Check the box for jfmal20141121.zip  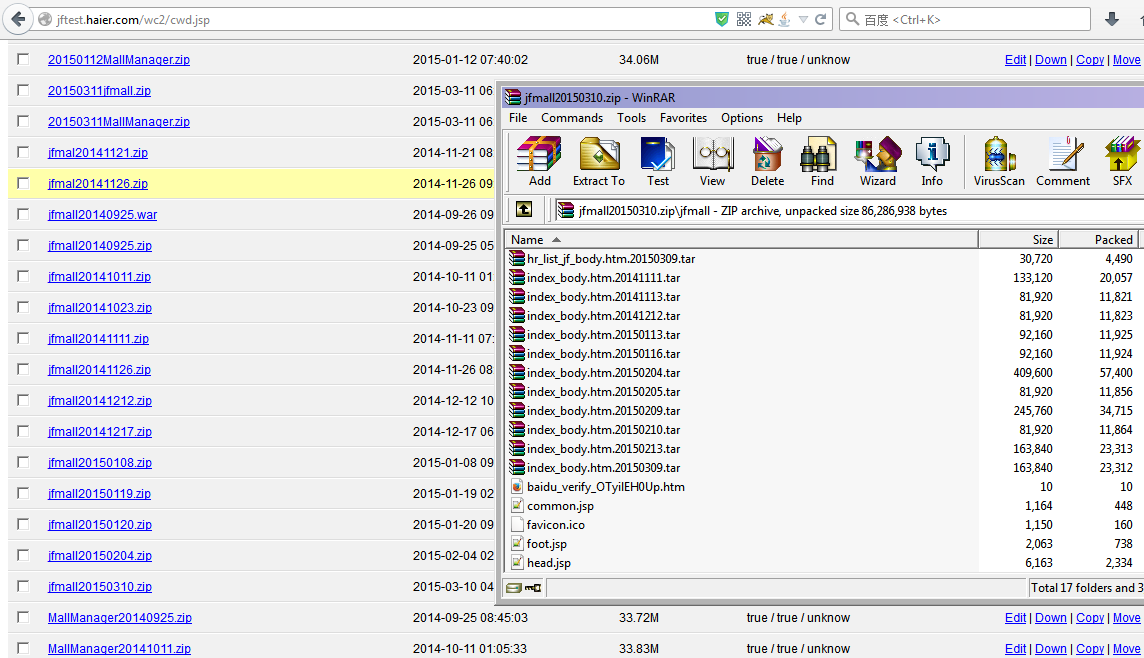(23, 152)
